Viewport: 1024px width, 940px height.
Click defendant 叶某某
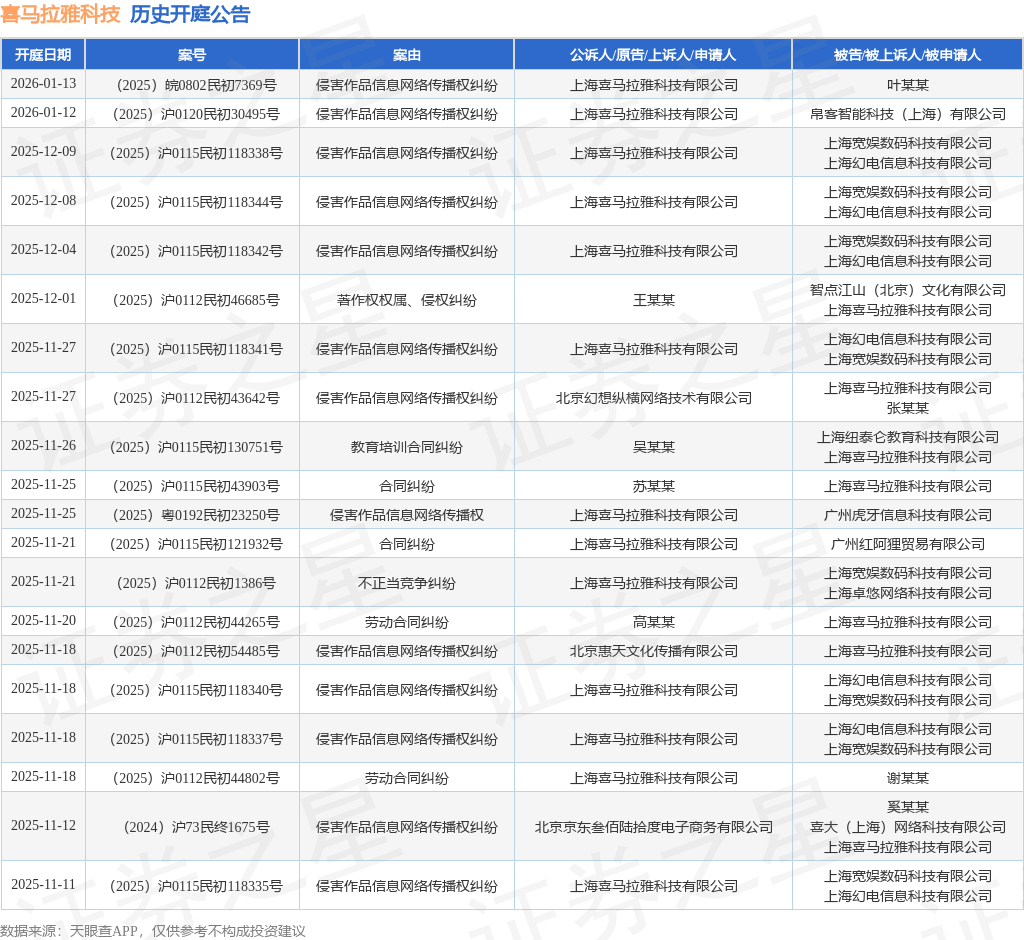[908, 86]
